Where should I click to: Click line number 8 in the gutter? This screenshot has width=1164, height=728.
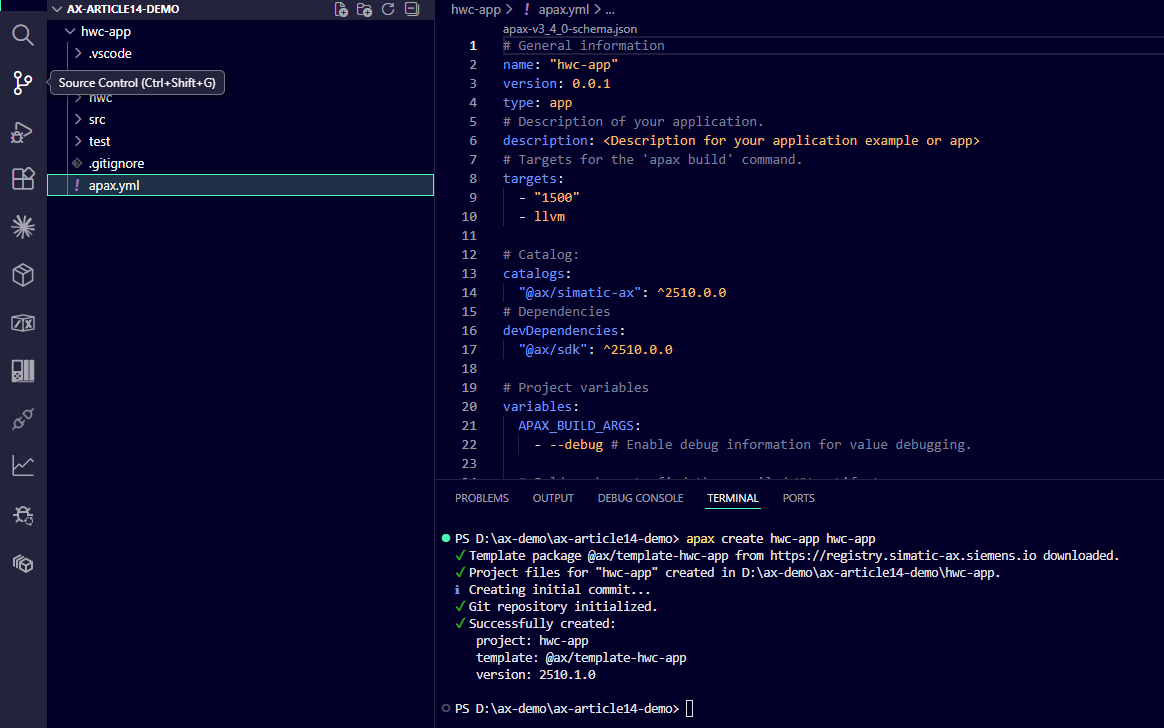click(x=472, y=178)
